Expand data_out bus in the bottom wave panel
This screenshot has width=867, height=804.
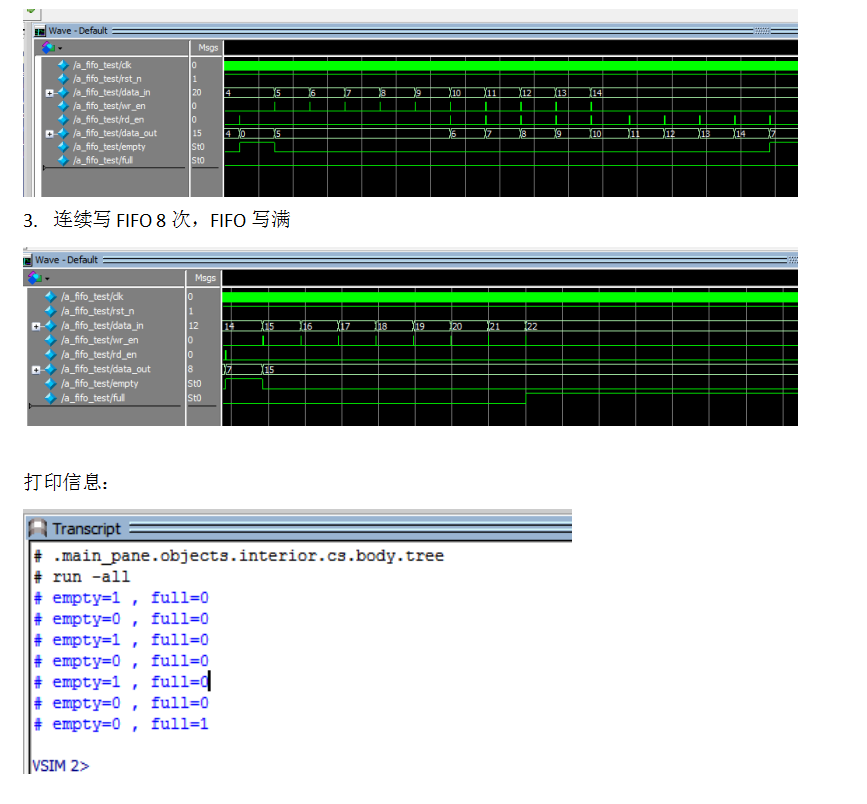click(x=36, y=369)
